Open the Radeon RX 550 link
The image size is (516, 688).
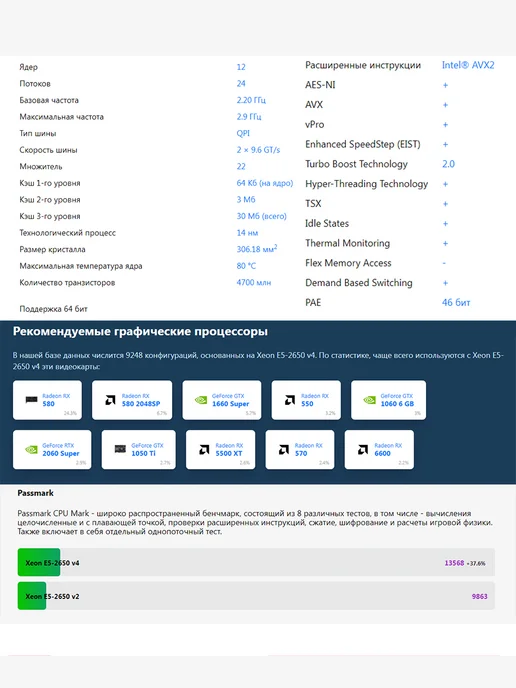[314, 400]
